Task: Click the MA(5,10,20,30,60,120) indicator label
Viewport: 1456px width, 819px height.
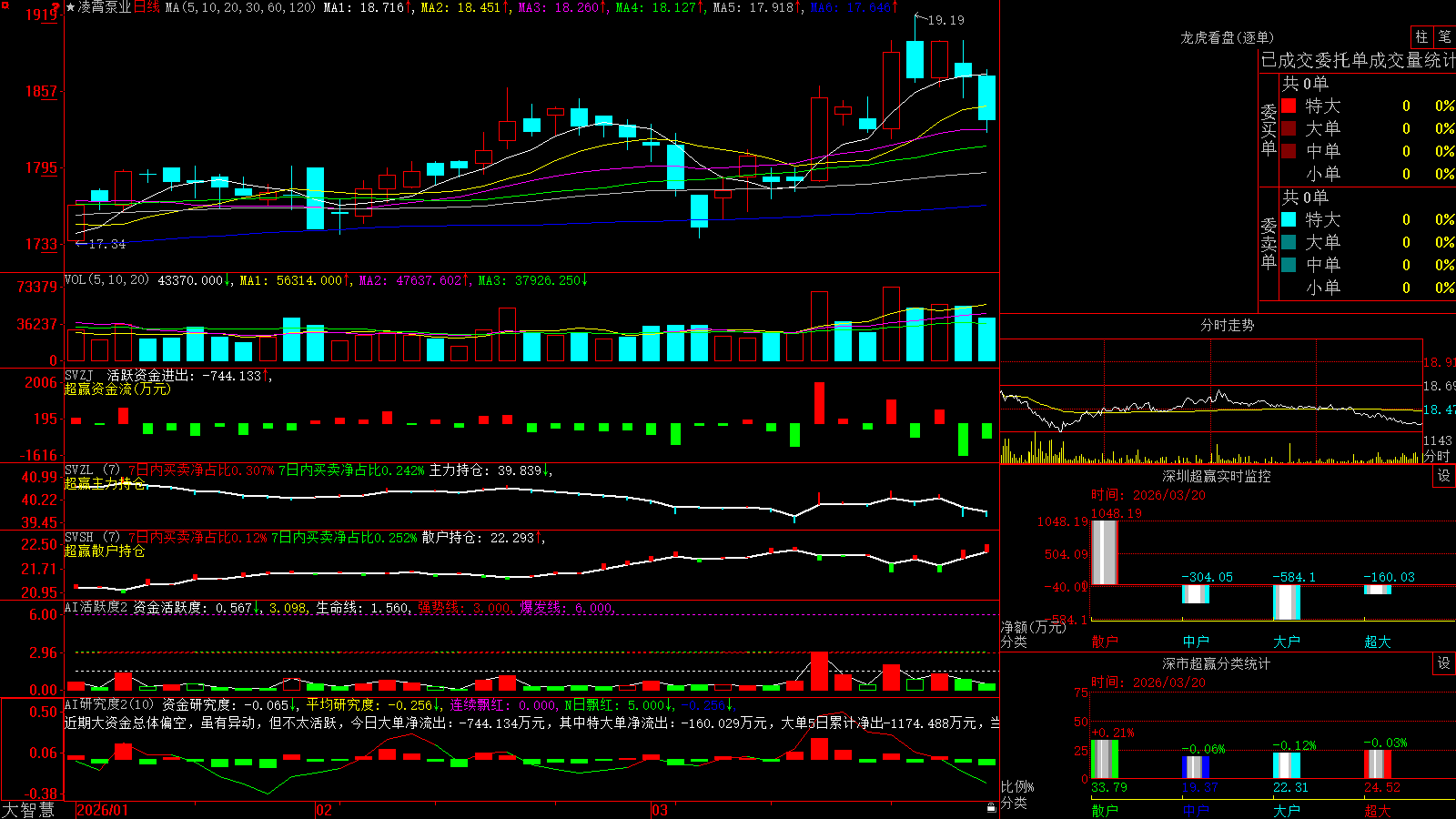Action: tap(240, 7)
